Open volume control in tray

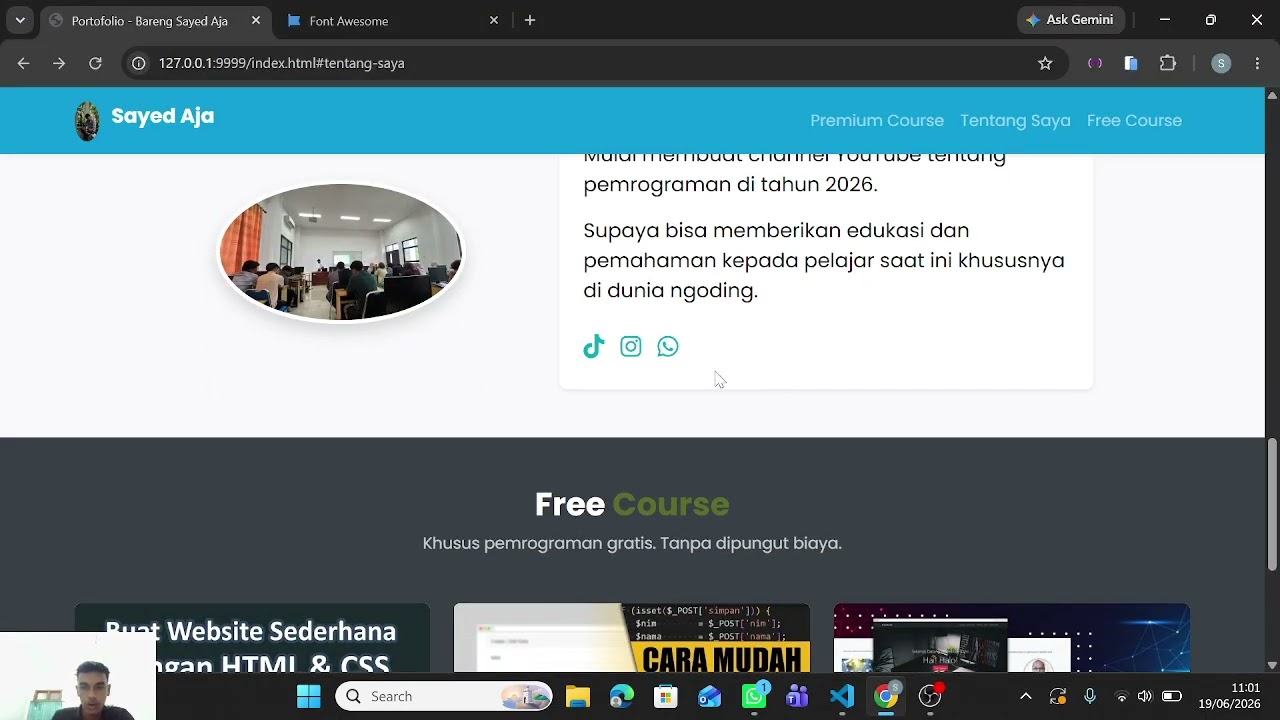coord(1145,696)
